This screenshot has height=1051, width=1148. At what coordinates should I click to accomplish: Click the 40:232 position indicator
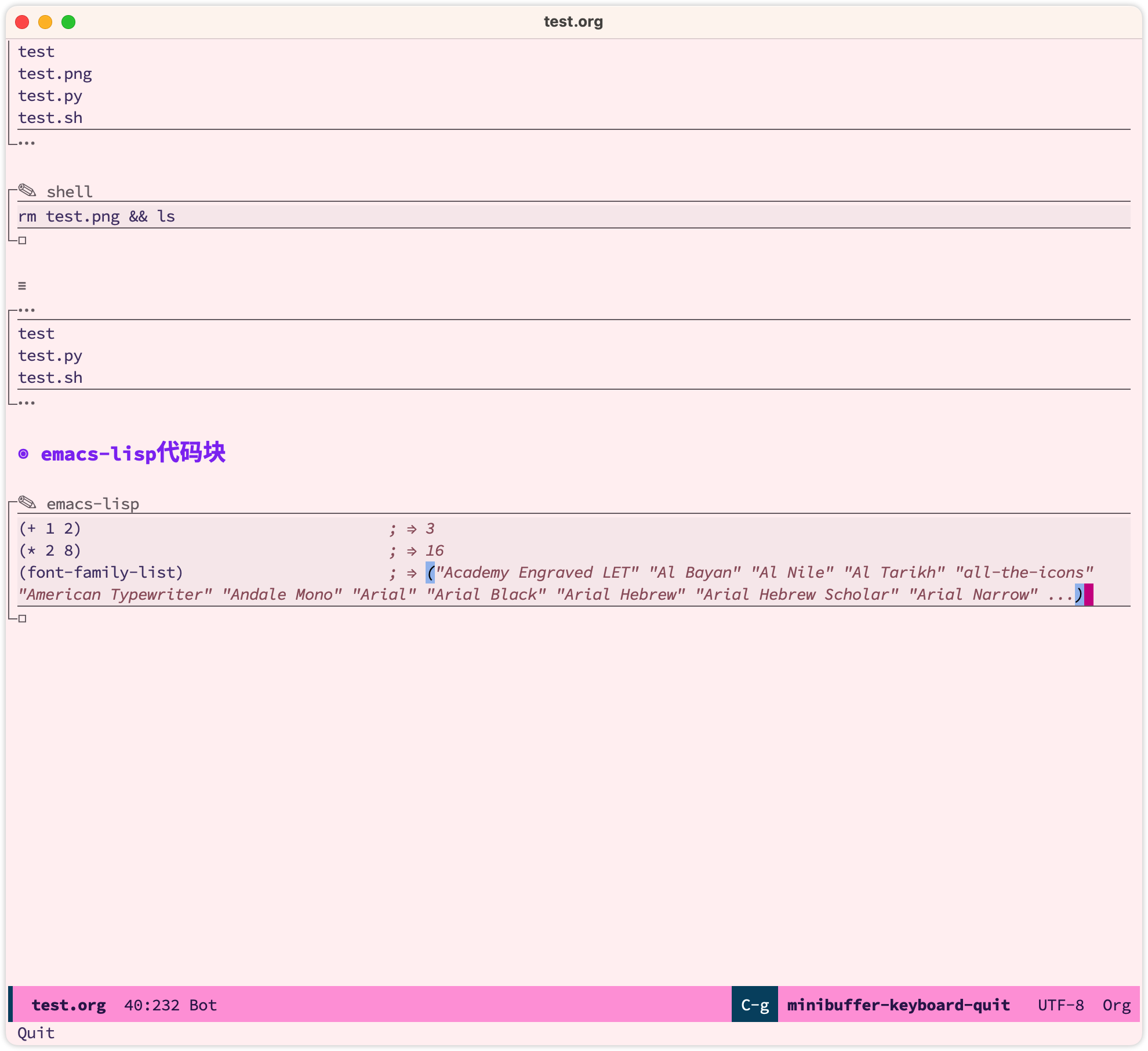[152, 1005]
